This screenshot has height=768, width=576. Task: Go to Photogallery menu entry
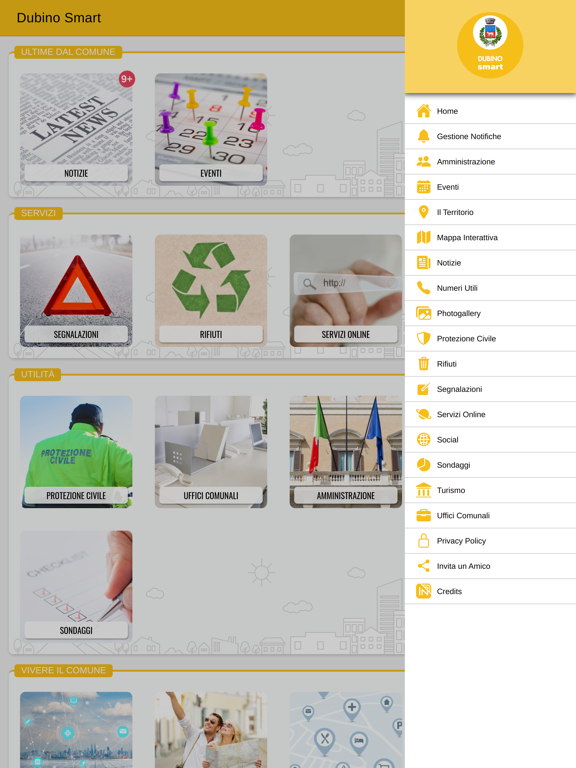pyautogui.click(x=490, y=313)
